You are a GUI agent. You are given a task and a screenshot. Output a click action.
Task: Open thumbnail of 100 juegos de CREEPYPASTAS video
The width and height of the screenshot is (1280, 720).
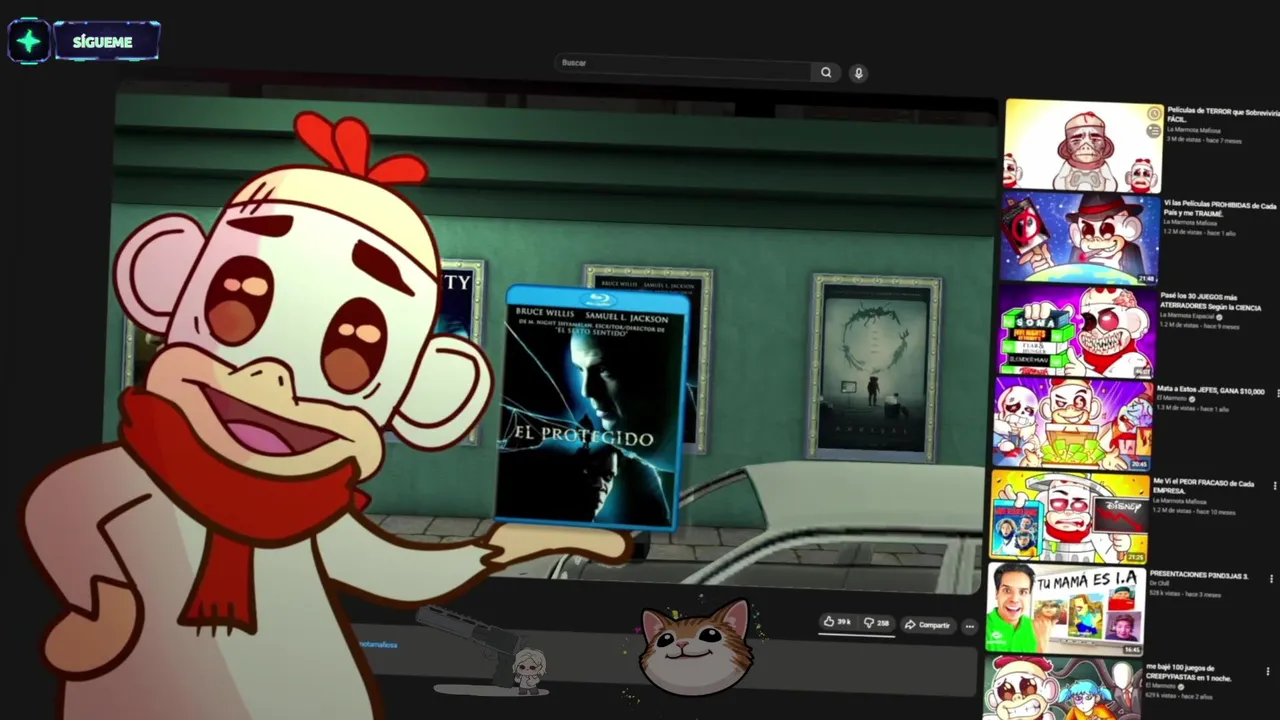pyautogui.click(x=1062, y=689)
